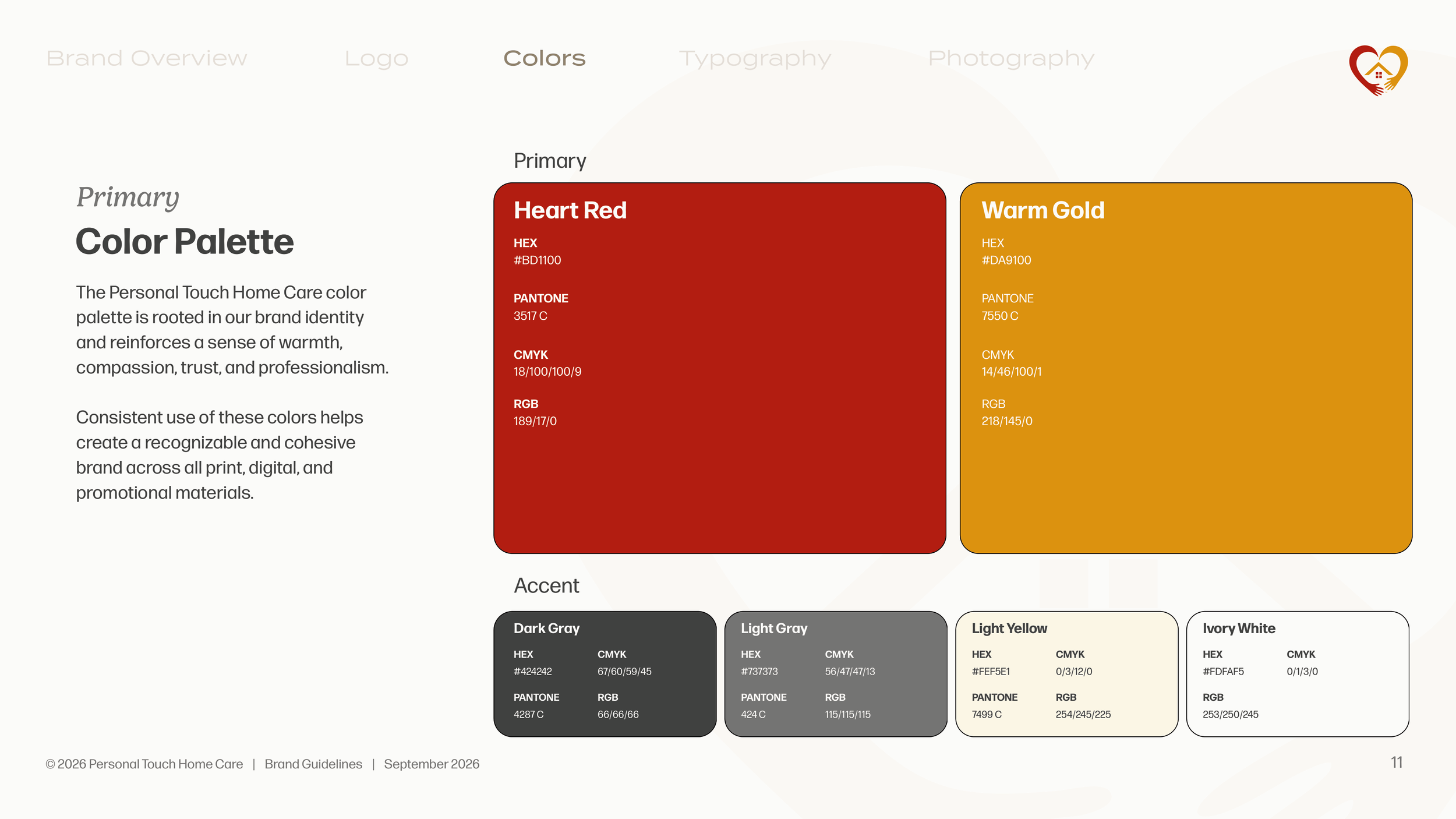Screen dimensions: 1456x819
Task: Click CMYK value 18/100/100/9
Action: click(x=547, y=372)
